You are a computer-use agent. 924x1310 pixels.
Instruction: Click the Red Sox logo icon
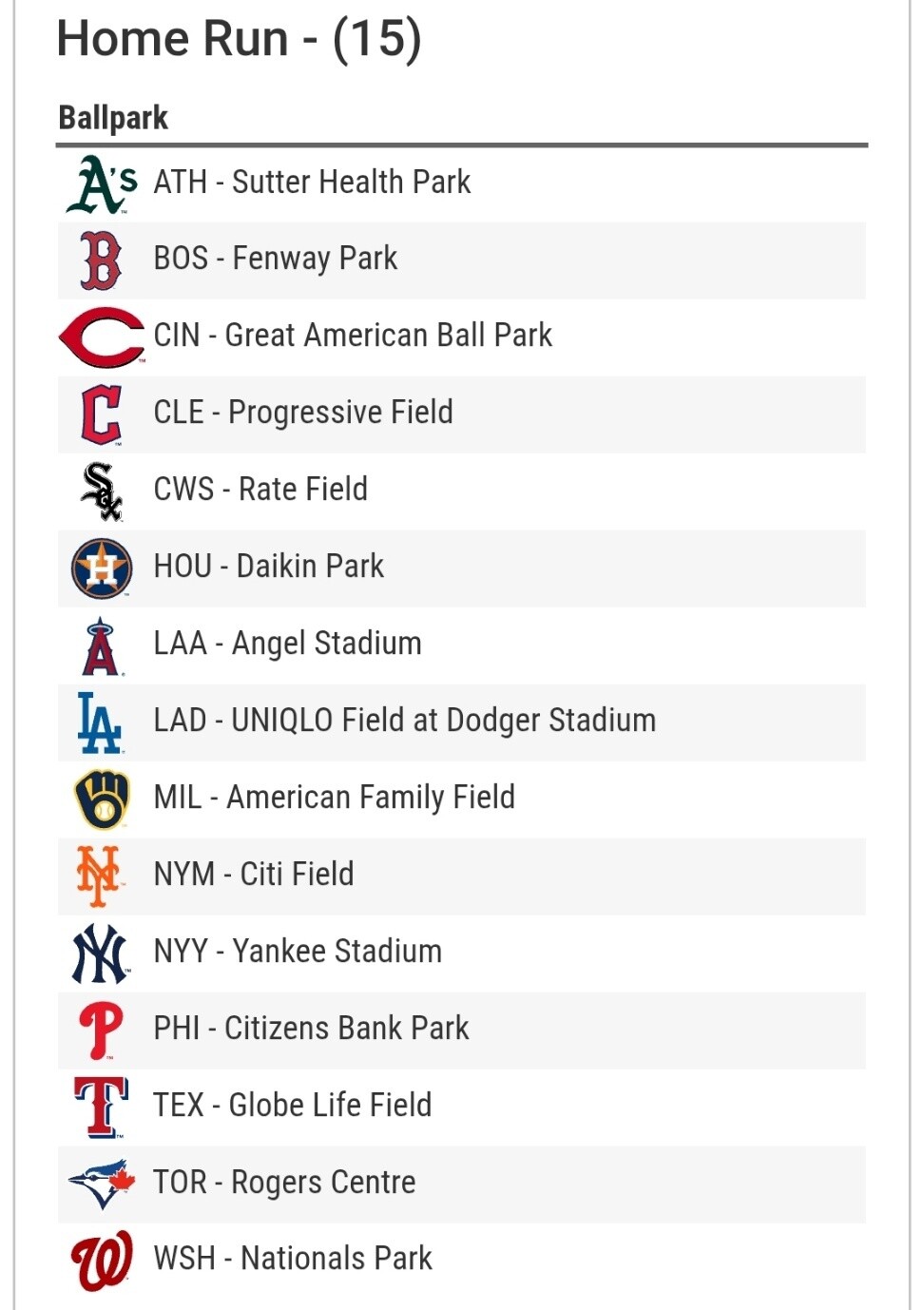point(102,260)
